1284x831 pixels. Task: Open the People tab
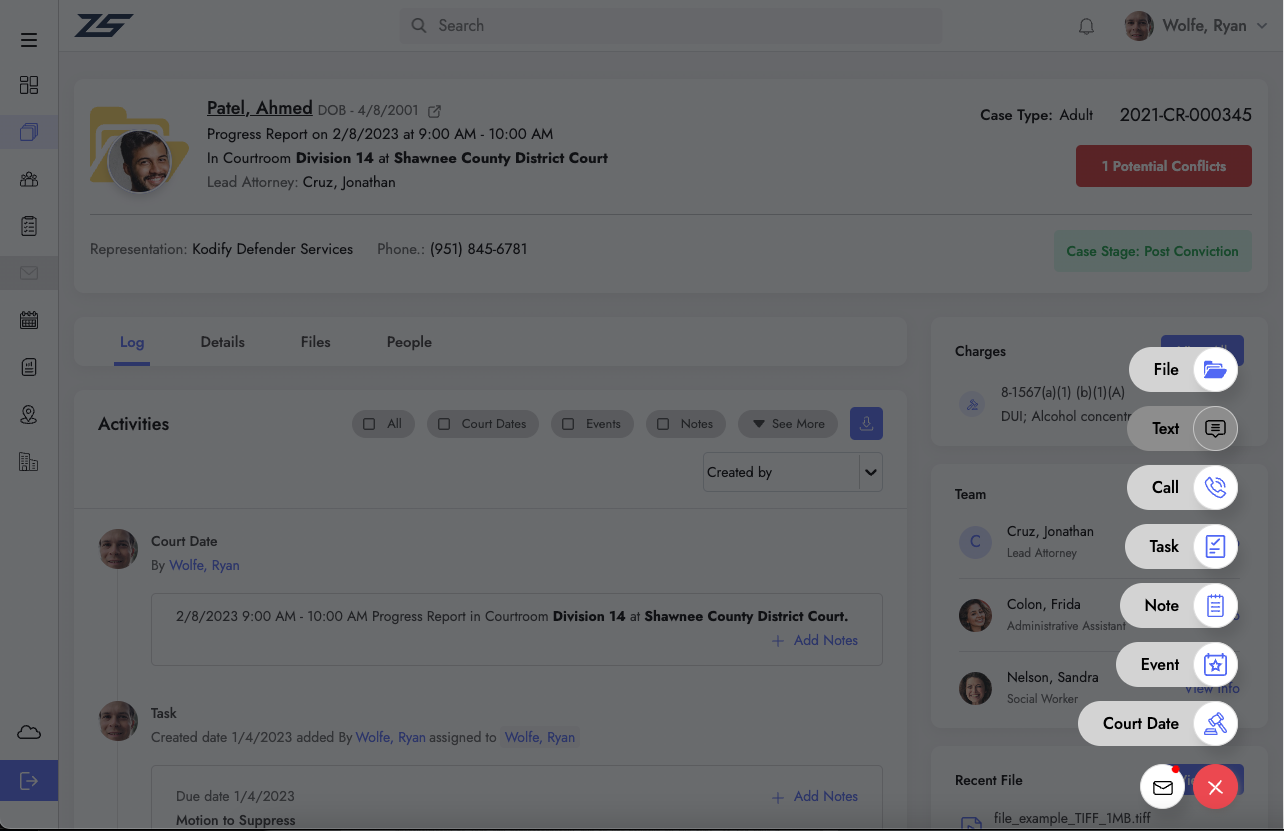(x=409, y=342)
